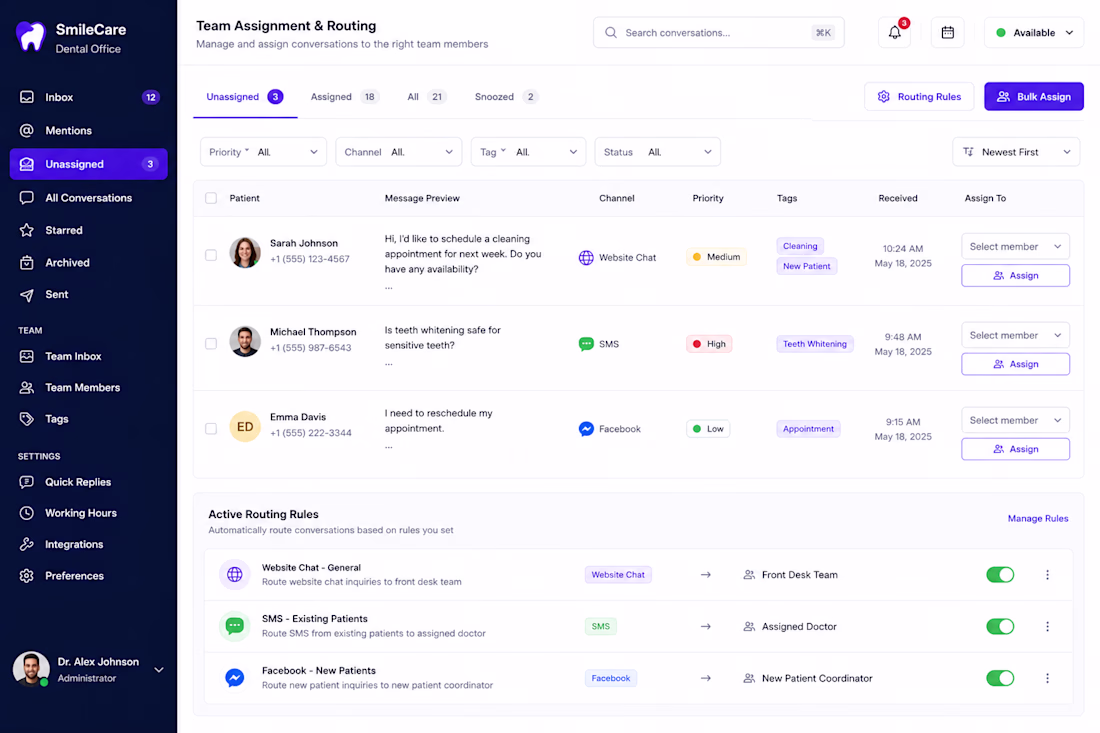Click the High priority badge

[x=709, y=344]
